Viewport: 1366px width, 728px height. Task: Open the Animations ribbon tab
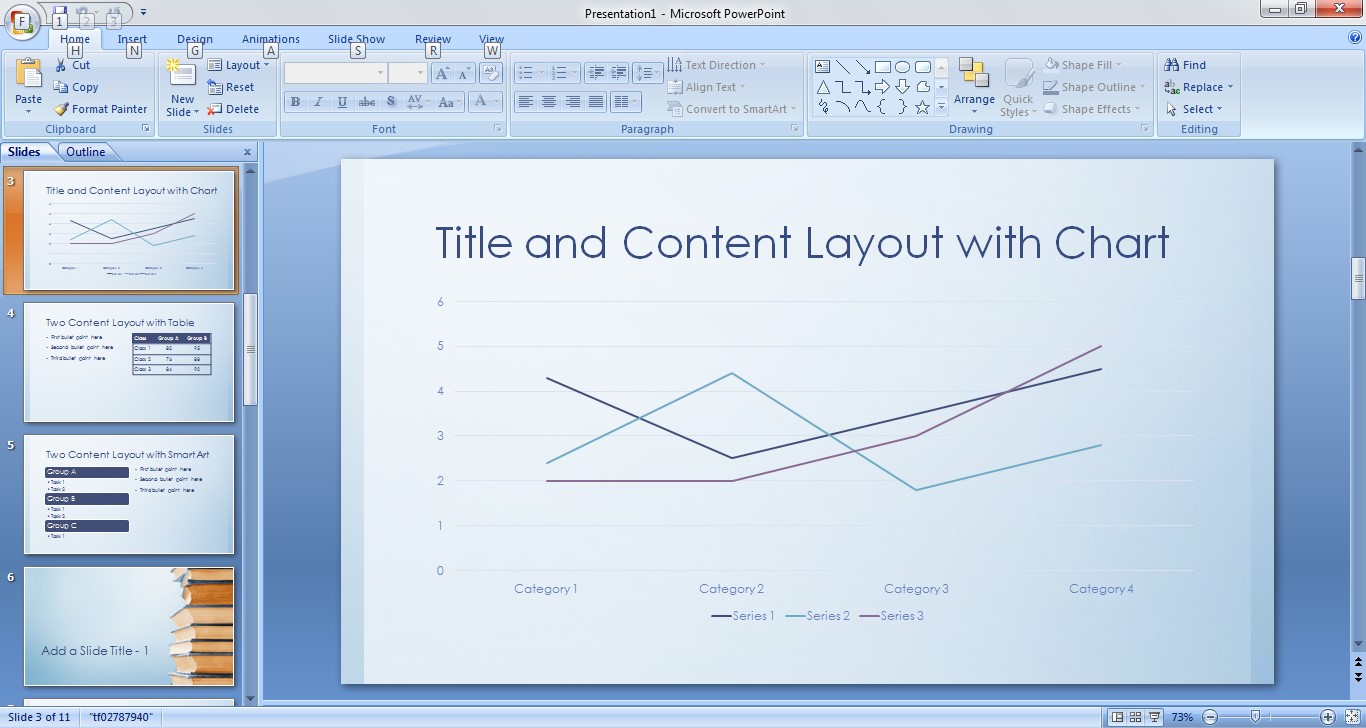pyautogui.click(x=270, y=38)
